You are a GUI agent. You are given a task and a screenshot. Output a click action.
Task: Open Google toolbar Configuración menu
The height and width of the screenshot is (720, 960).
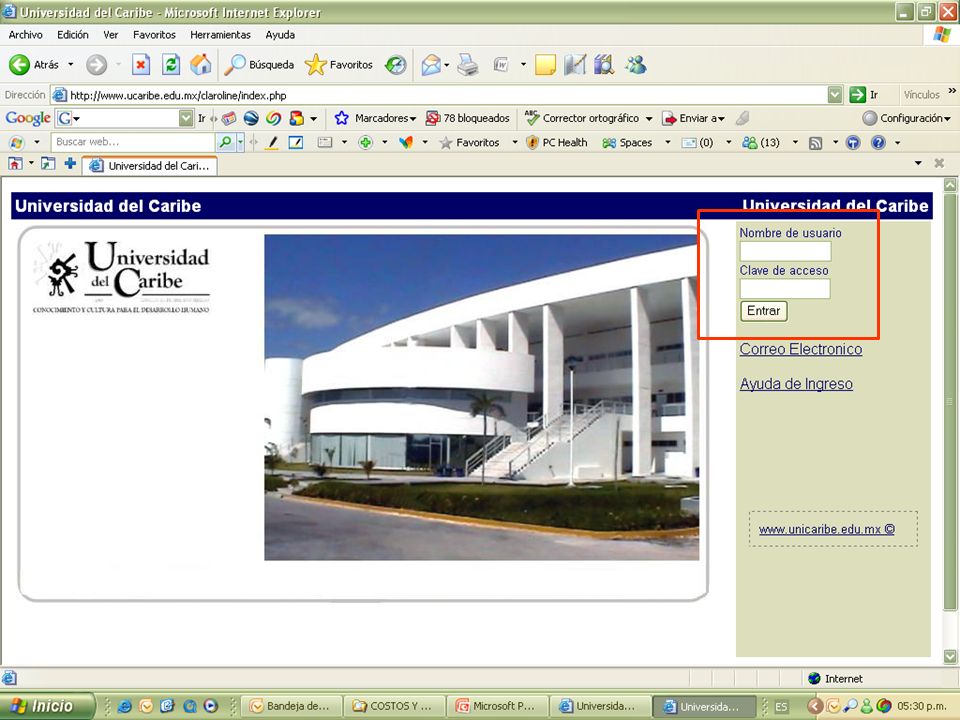click(906, 118)
